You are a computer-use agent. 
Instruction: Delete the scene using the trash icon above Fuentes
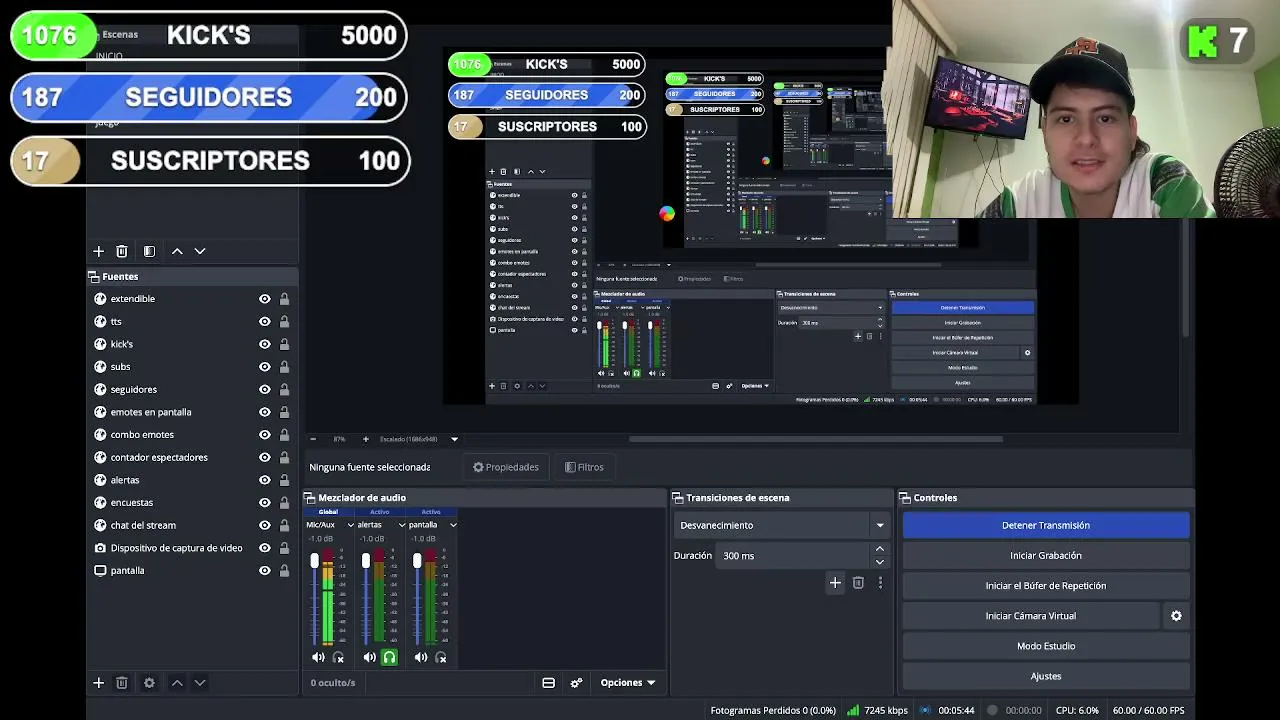point(122,251)
